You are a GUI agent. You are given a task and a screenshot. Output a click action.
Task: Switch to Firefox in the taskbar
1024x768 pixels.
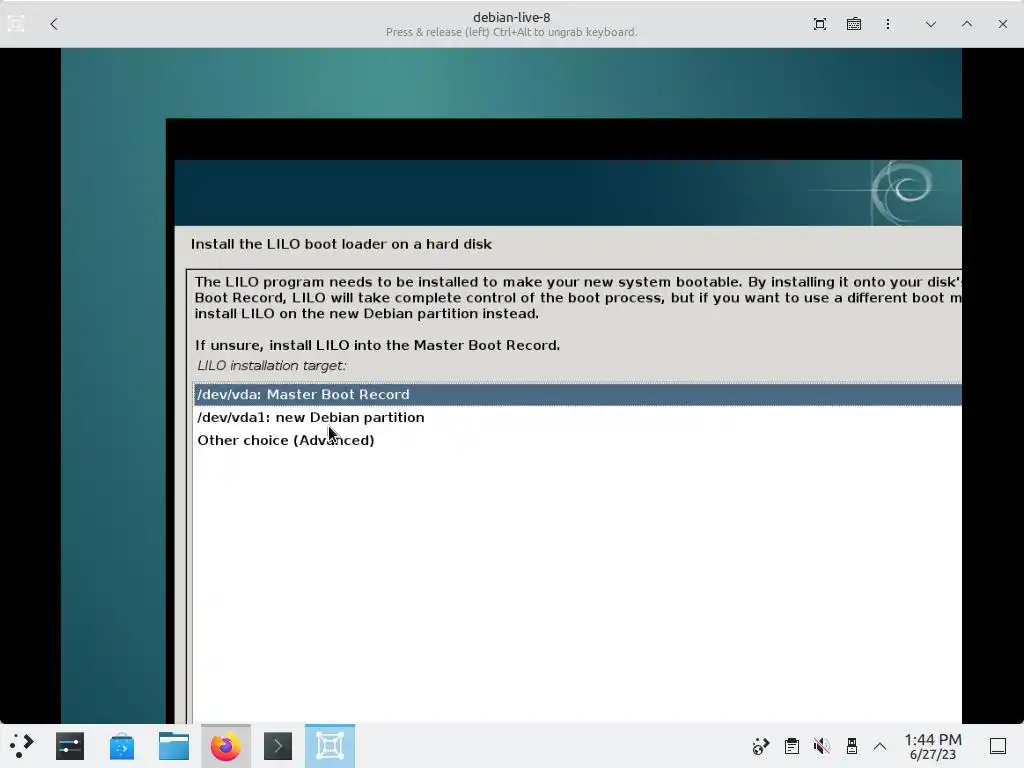(225, 746)
